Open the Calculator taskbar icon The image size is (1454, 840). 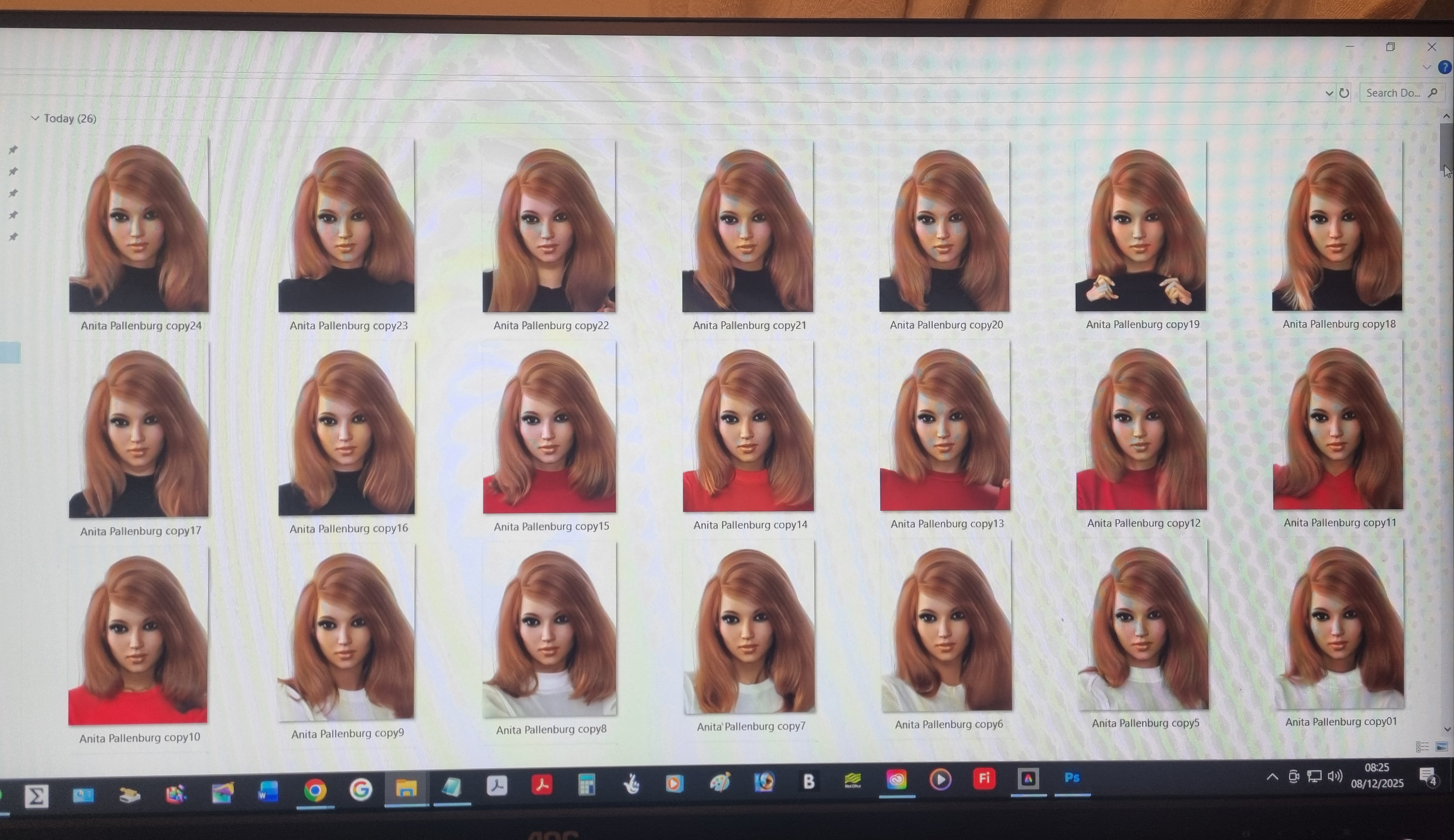(x=586, y=785)
